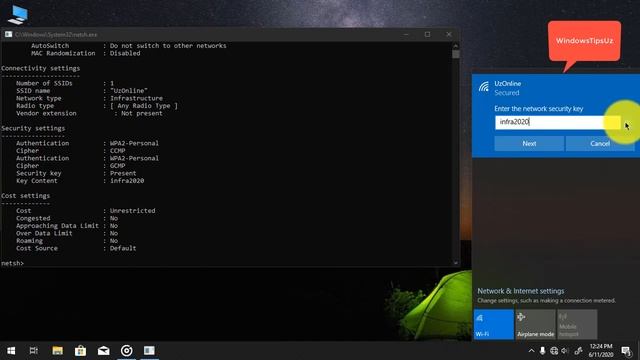
Task: Toggle the Wi-Fi quick action tile
Action: click(493, 324)
